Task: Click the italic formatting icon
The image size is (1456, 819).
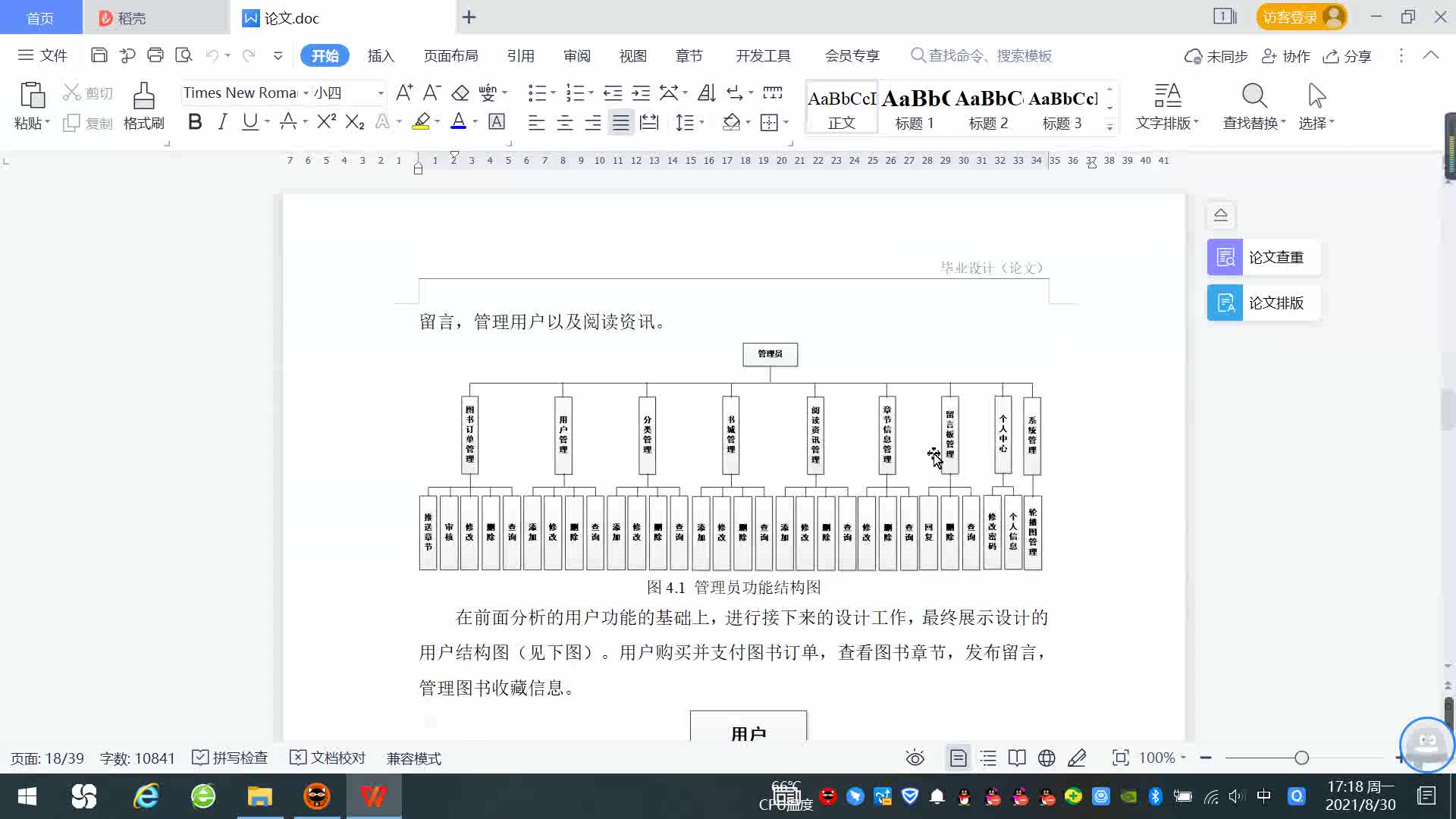Action: click(x=222, y=122)
